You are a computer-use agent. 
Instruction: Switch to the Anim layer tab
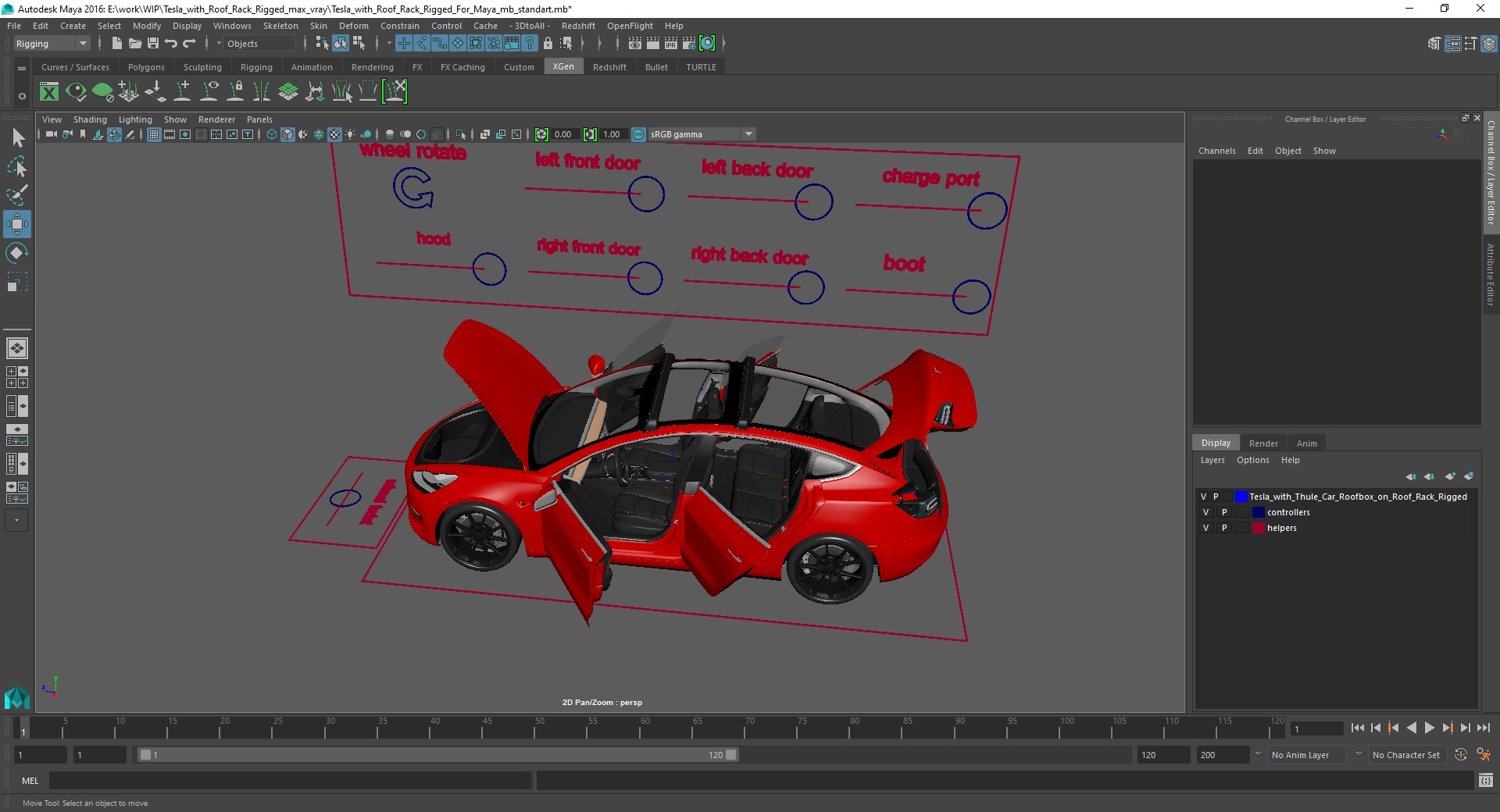(1306, 443)
